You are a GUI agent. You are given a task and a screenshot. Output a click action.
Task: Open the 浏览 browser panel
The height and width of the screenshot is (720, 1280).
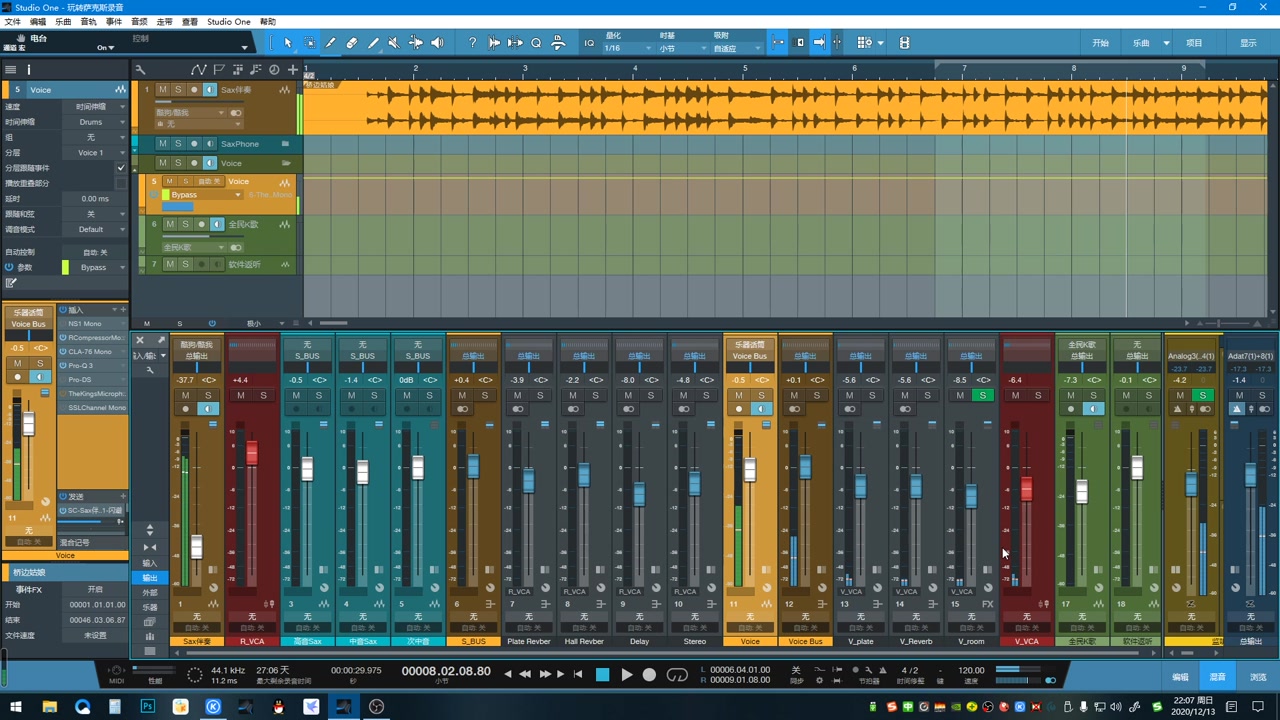[1257, 677]
